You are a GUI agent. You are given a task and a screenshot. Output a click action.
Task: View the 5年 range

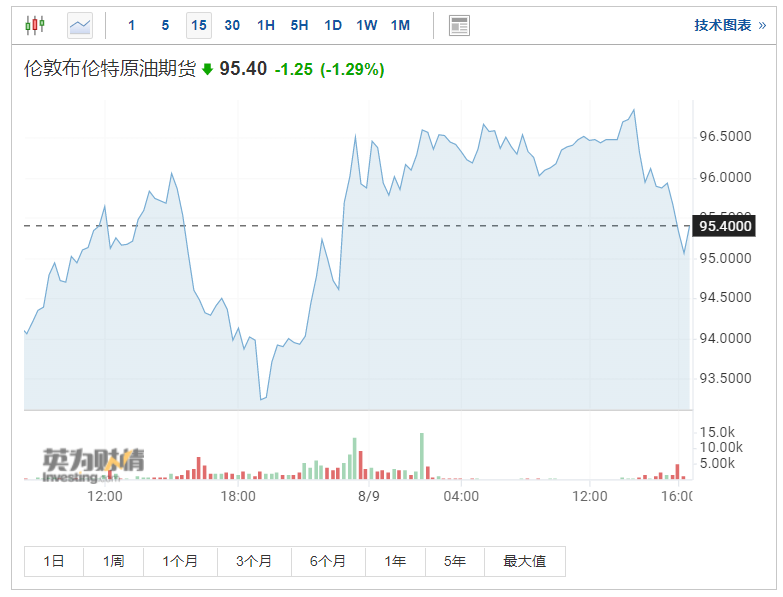pos(455,562)
